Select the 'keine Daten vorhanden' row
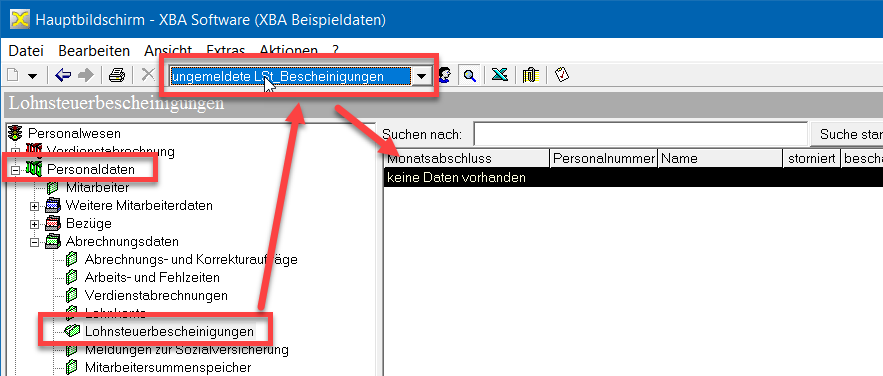 point(634,177)
